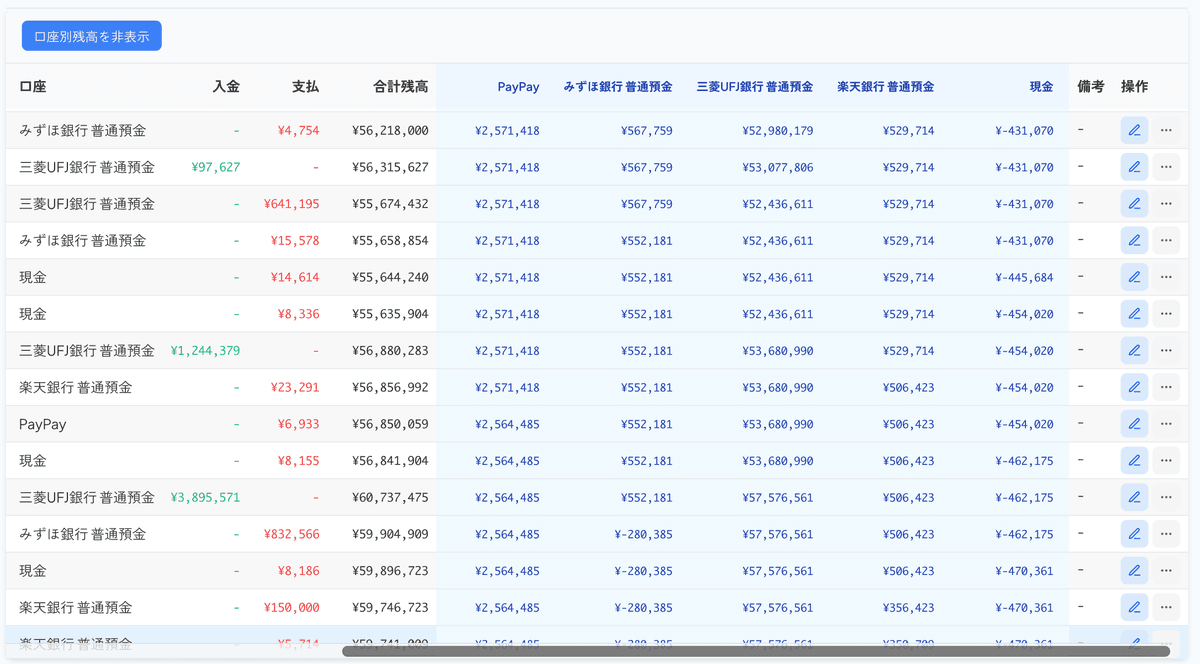Open more options for payment ¥832,566 row
This screenshot has height=664, width=1200.
[x=1166, y=534]
